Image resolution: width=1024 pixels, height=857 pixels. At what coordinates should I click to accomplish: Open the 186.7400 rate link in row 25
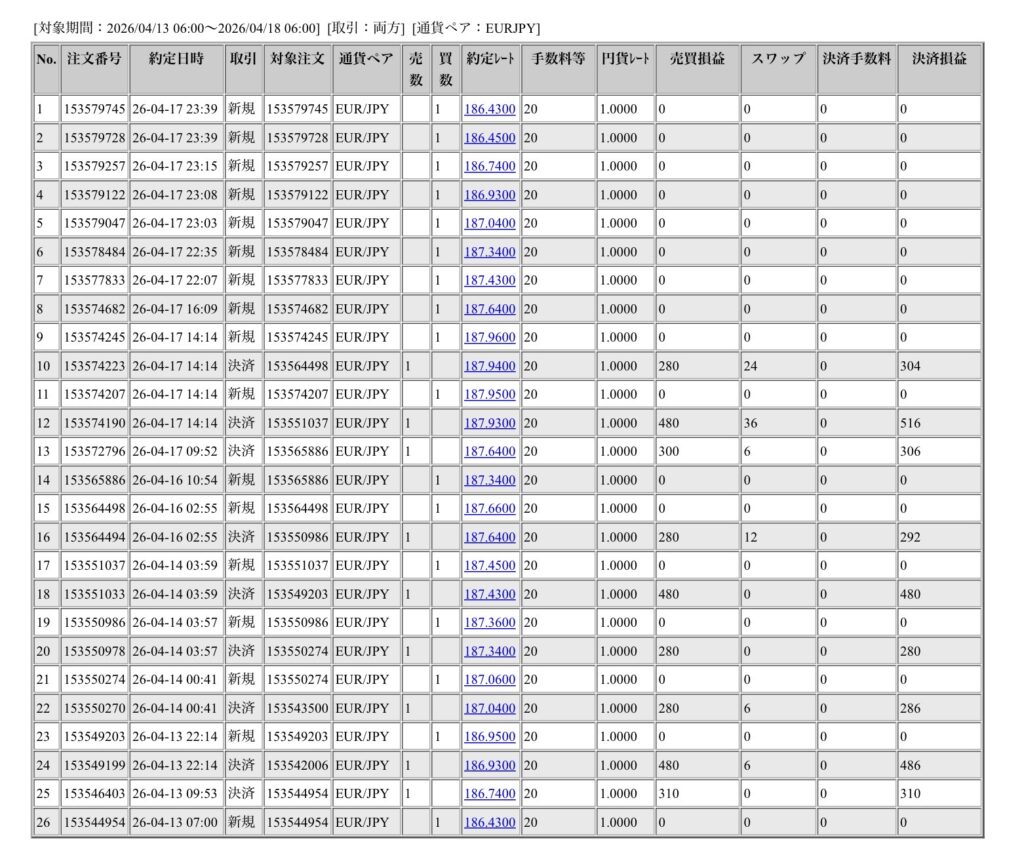tap(490, 794)
